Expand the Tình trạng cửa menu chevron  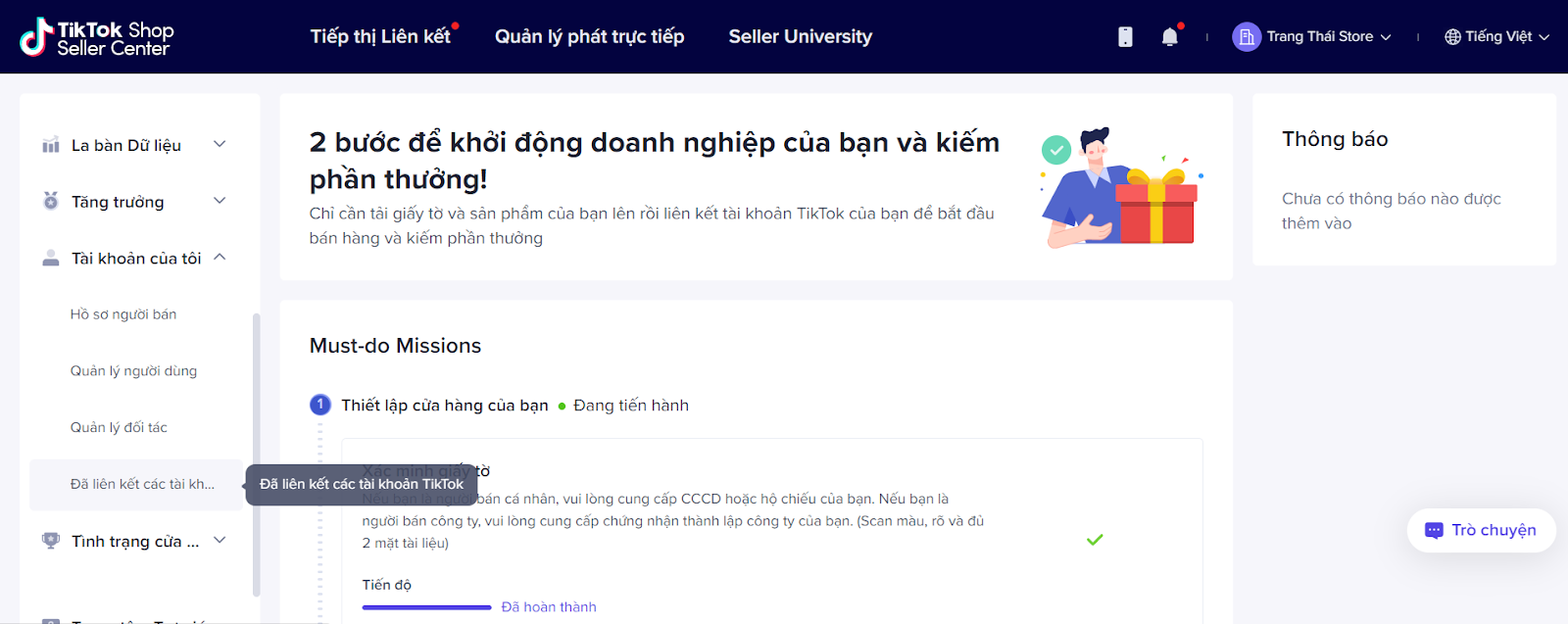[x=220, y=540]
